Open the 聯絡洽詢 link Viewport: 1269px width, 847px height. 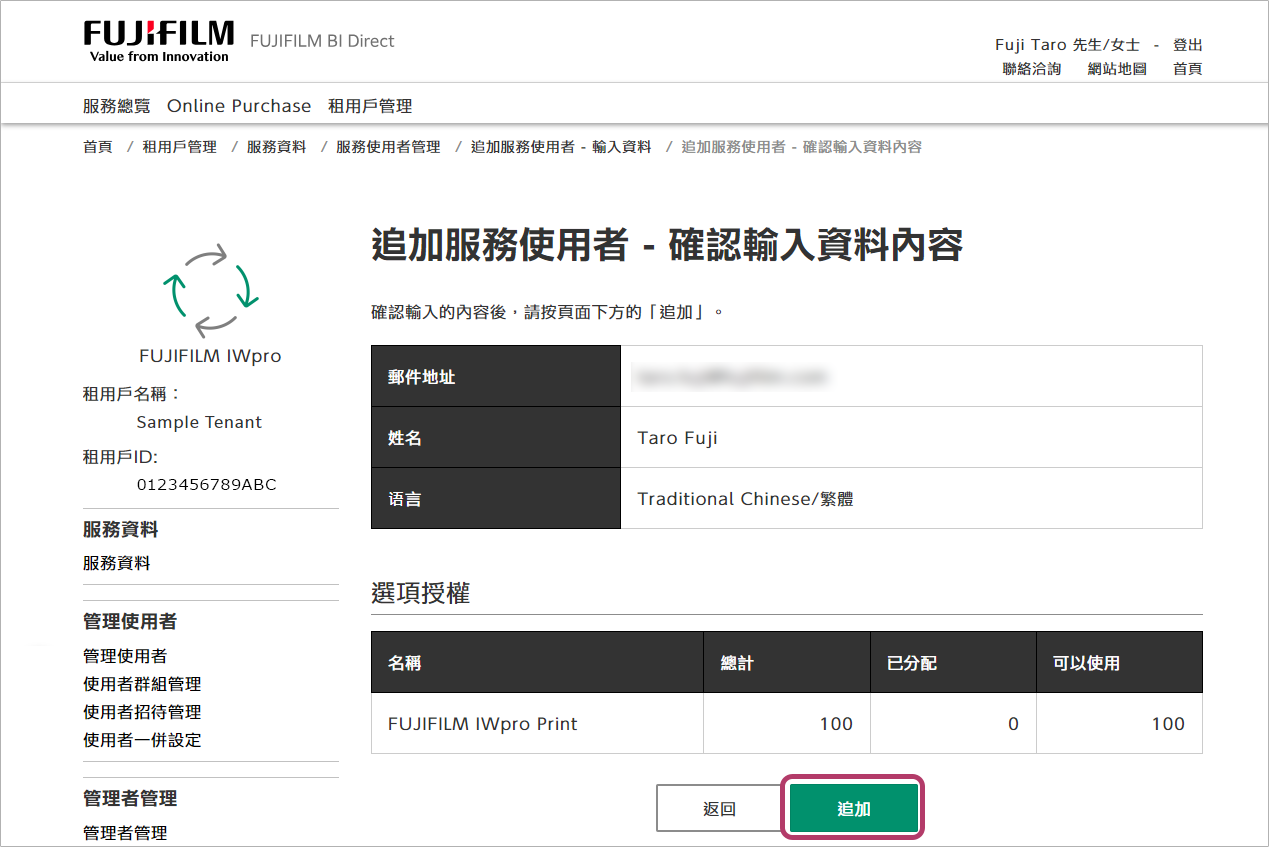tap(1031, 69)
